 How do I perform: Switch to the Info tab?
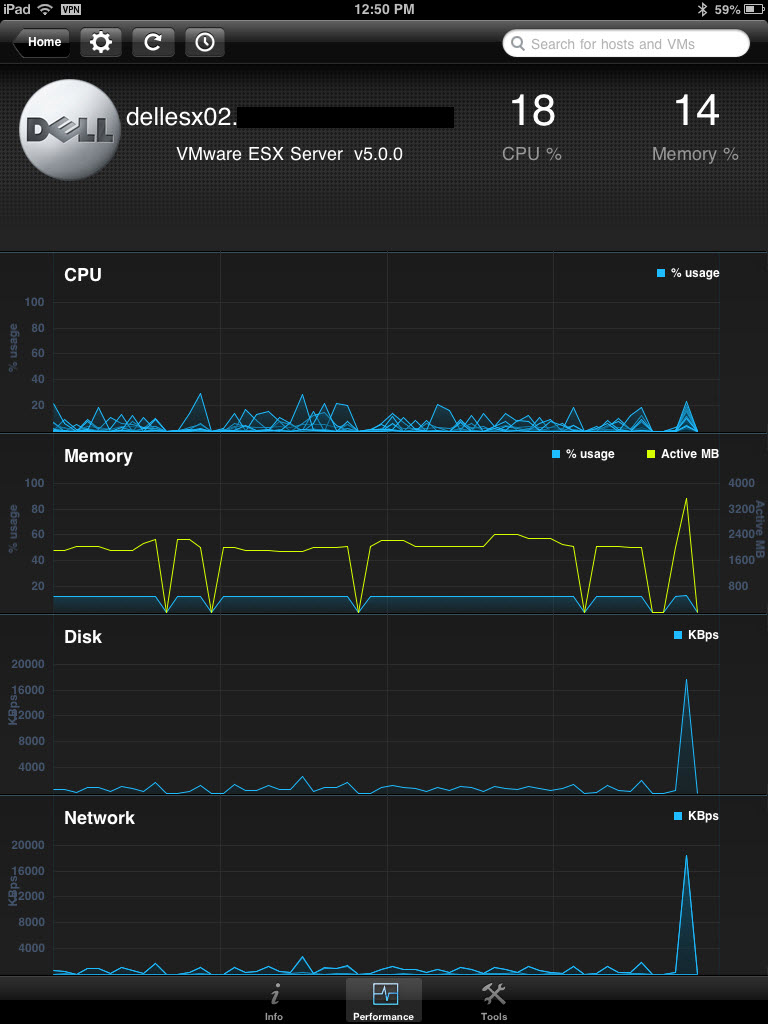pyautogui.click(x=274, y=1000)
